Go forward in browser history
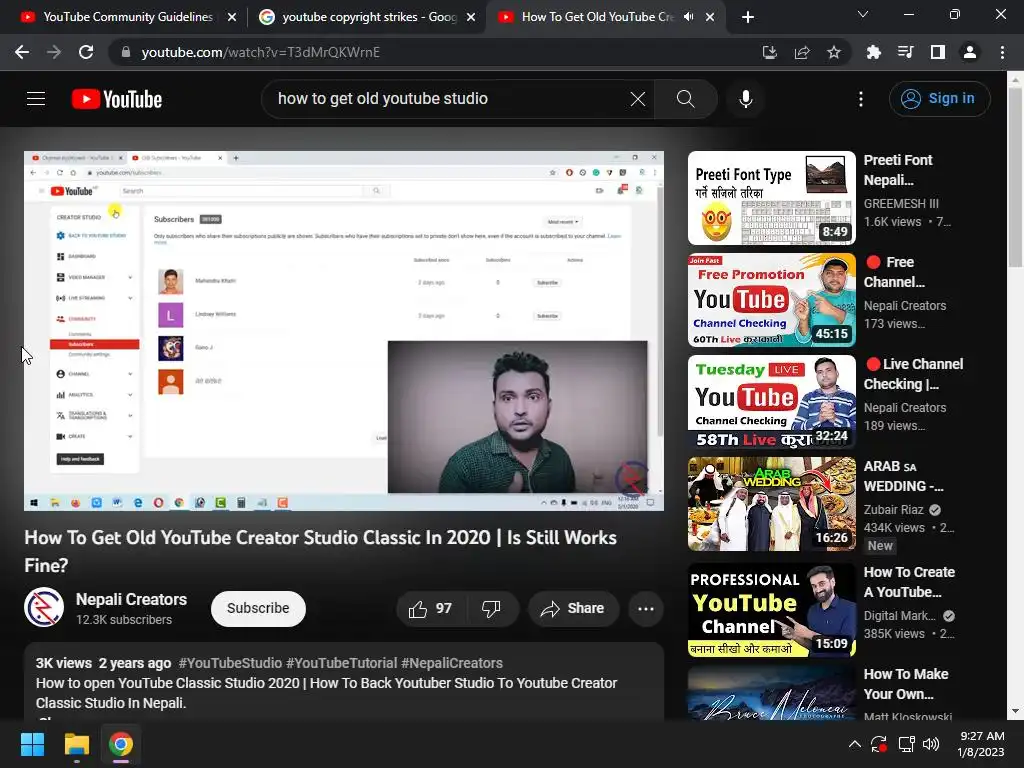 [x=54, y=52]
